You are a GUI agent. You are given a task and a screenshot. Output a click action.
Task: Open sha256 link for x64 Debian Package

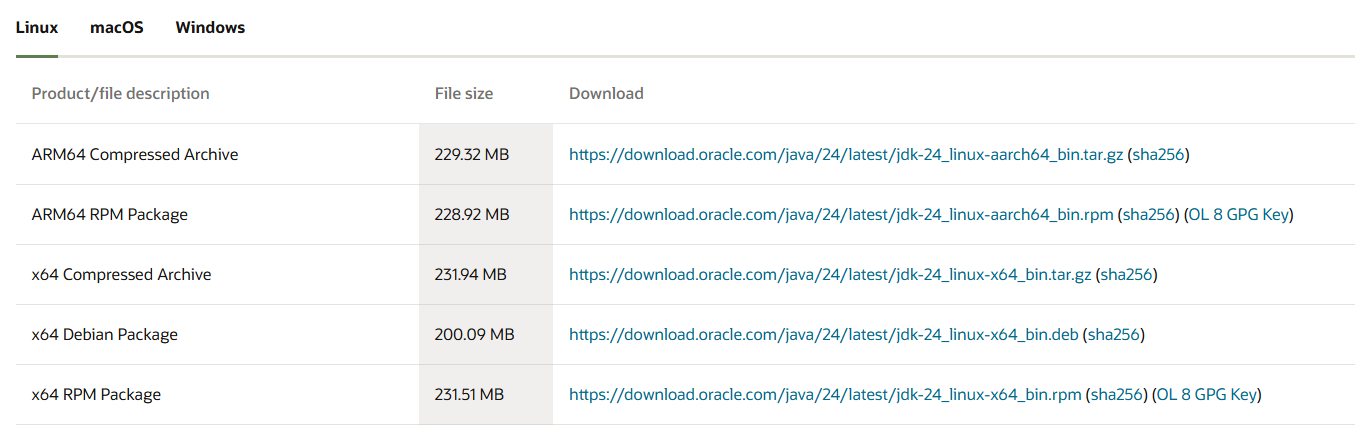(1115, 335)
